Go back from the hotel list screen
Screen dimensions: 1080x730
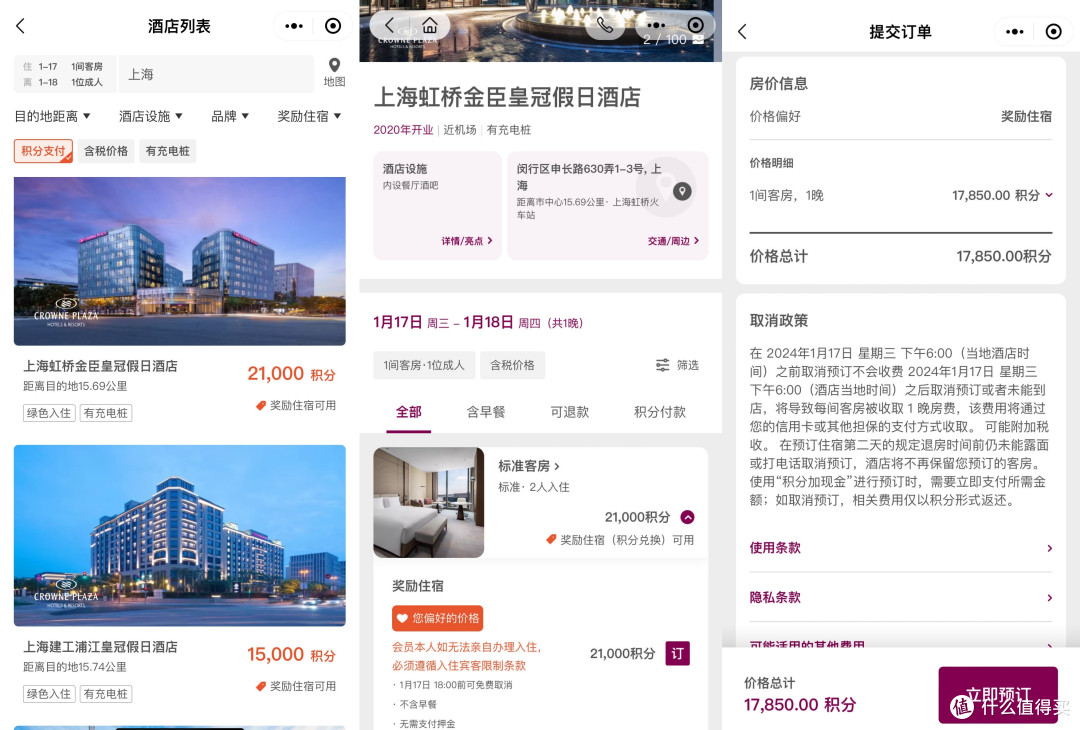pyautogui.click(x=20, y=26)
